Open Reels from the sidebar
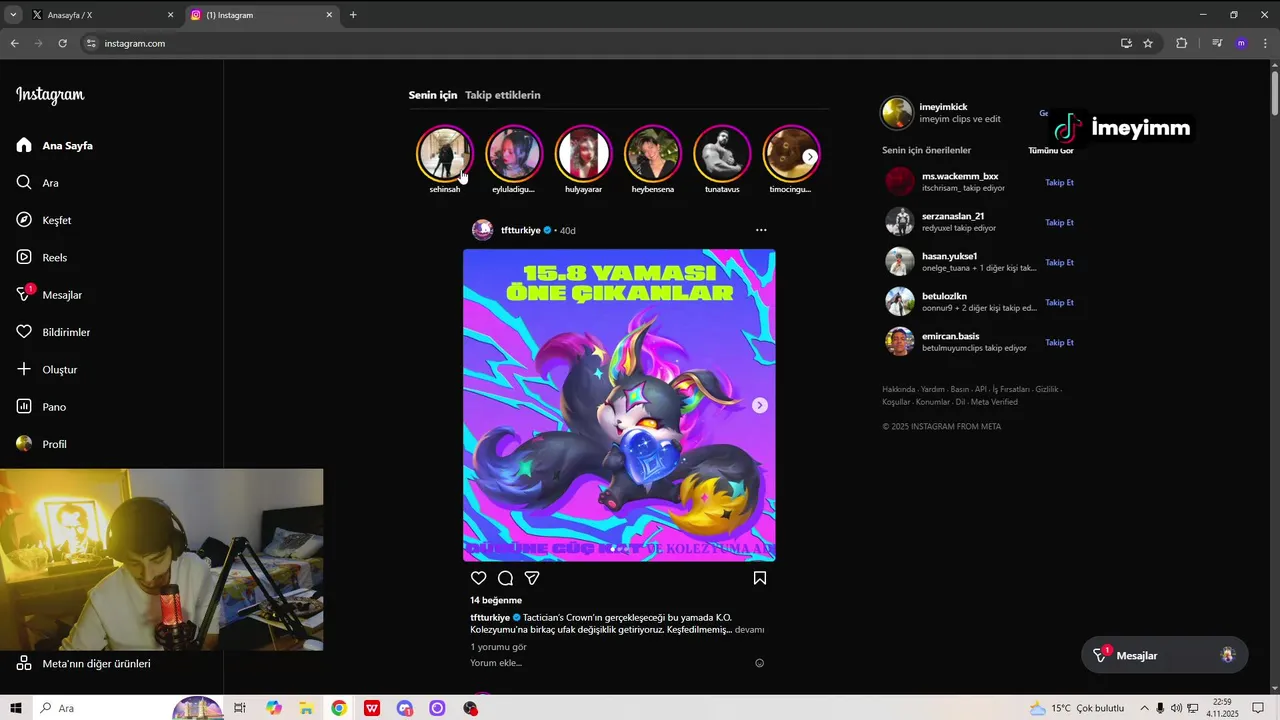 pyautogui.click(x=42, y=257)
